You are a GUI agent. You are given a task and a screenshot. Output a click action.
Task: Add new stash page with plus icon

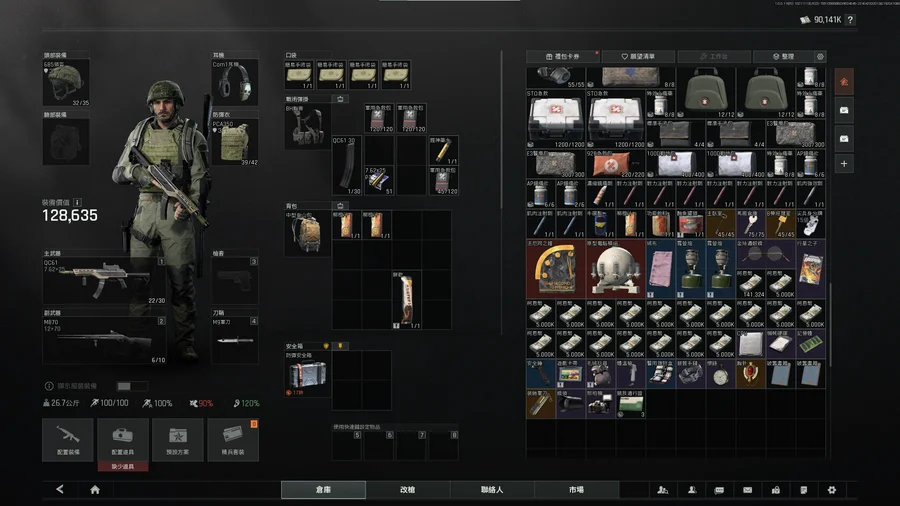844,164
